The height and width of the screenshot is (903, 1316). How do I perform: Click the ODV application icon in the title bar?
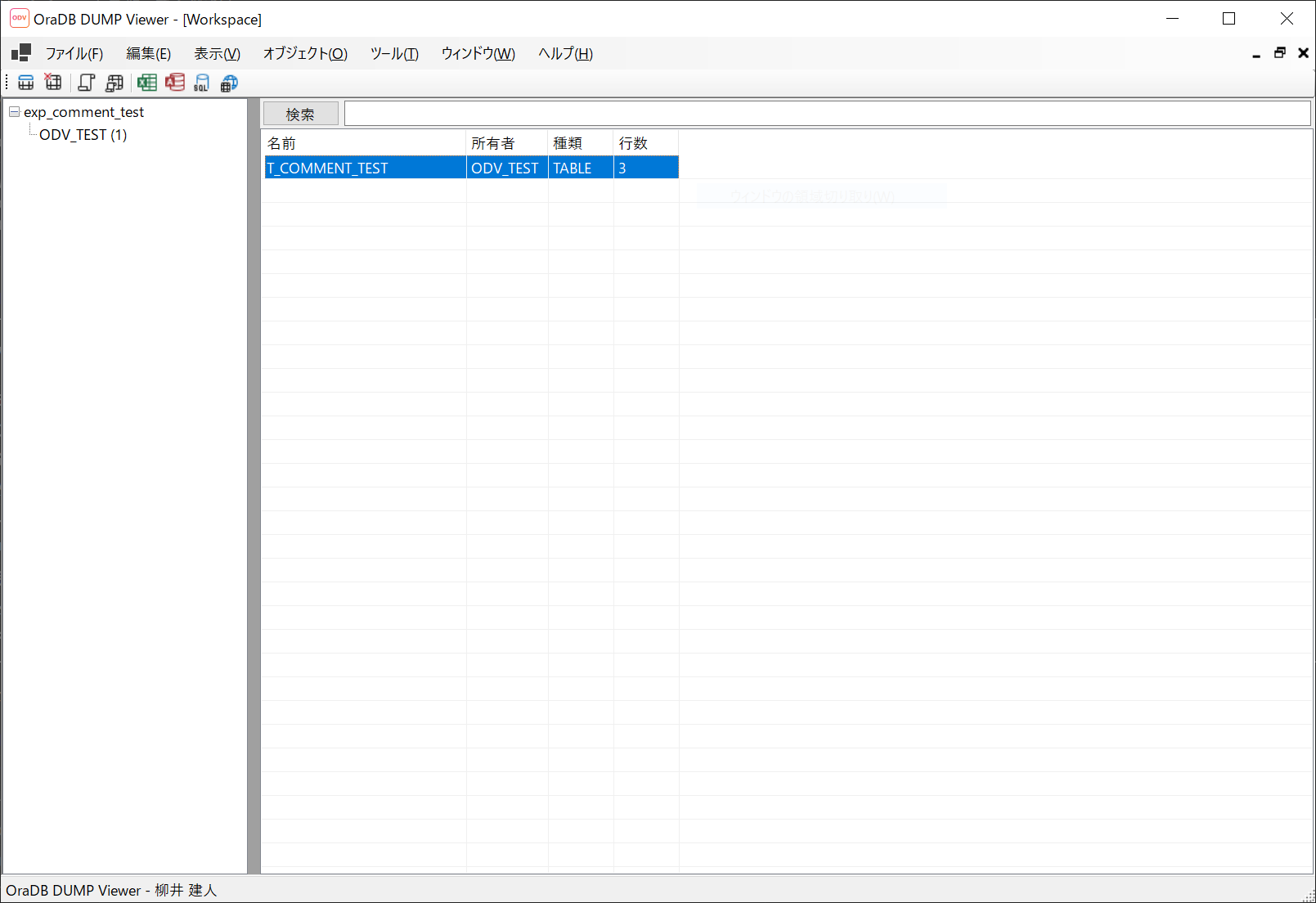coord(19,18)
